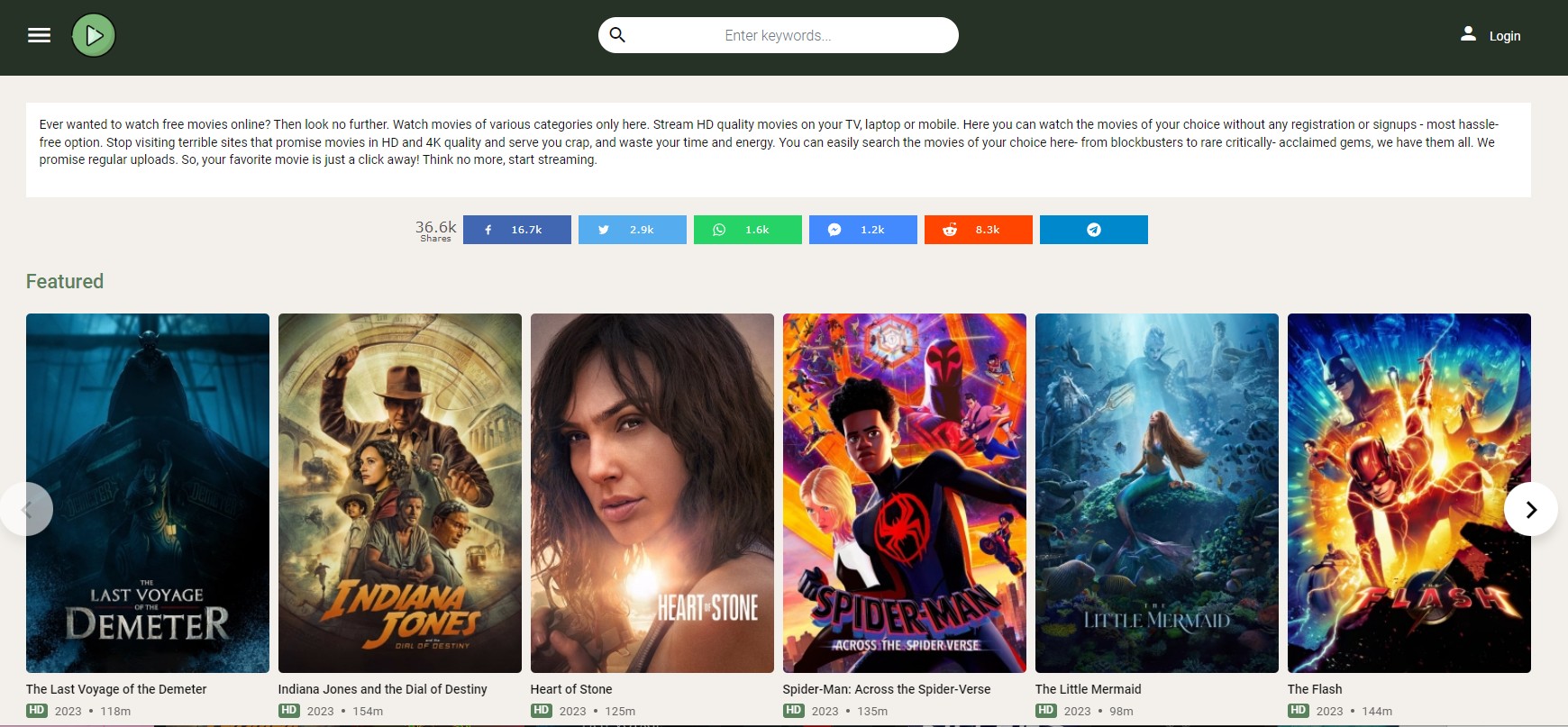This screenshot has height=727, width=1568.
Task: Share via WhatsApp button 1.6k
Action: [x=748, y=230]
